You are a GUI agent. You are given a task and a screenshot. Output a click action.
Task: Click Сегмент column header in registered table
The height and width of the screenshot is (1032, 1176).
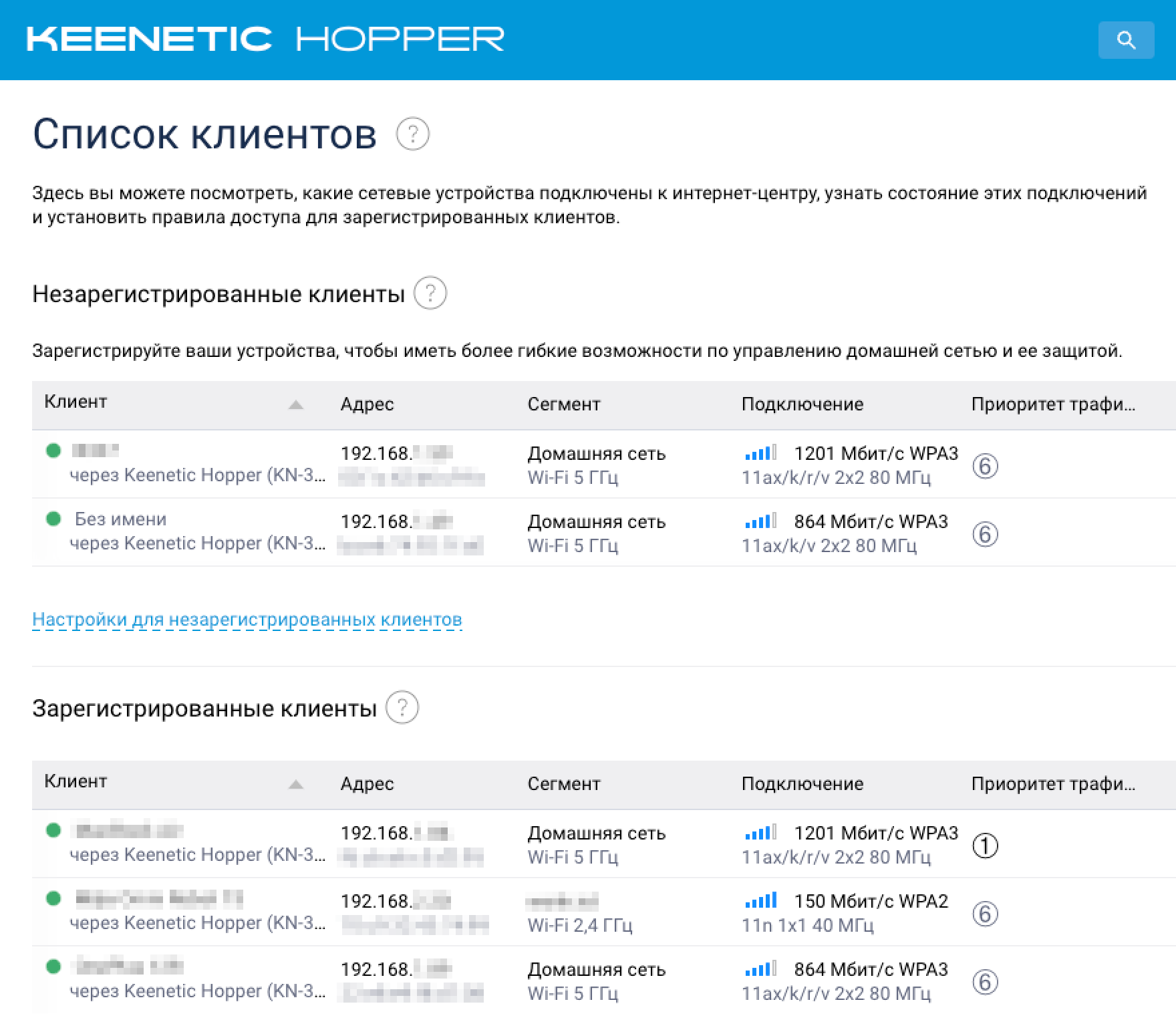click(x=564, y=784)
